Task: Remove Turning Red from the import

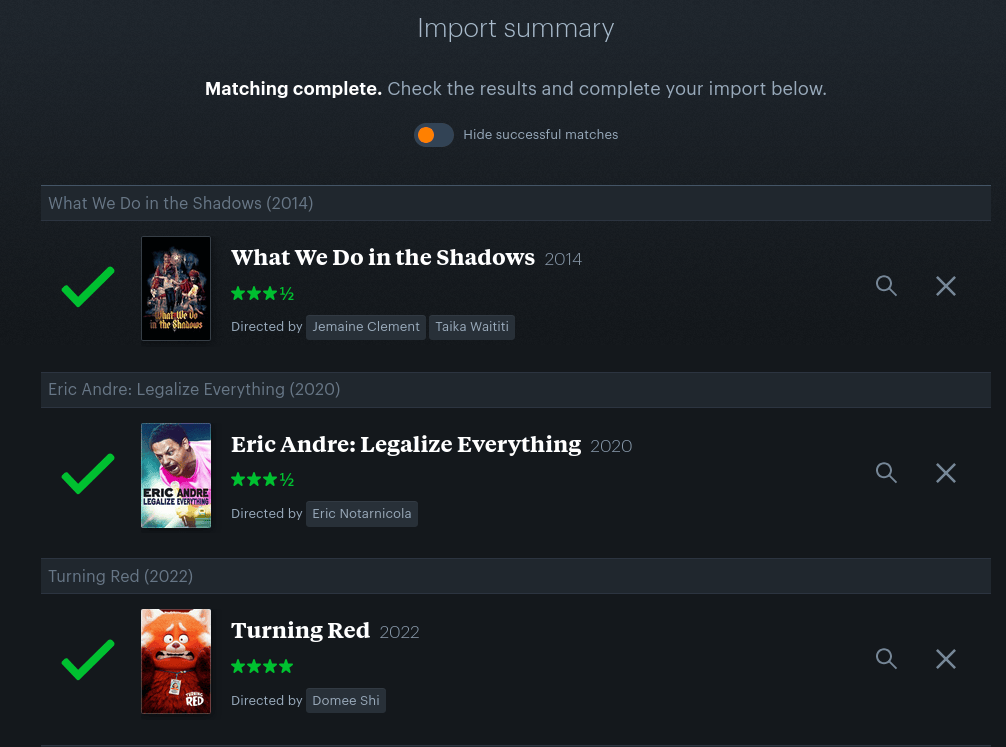Action: pos(946,659)
